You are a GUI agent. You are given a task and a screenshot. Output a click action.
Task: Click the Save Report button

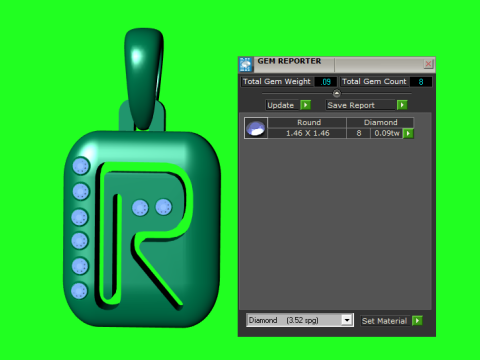point(360,105)
